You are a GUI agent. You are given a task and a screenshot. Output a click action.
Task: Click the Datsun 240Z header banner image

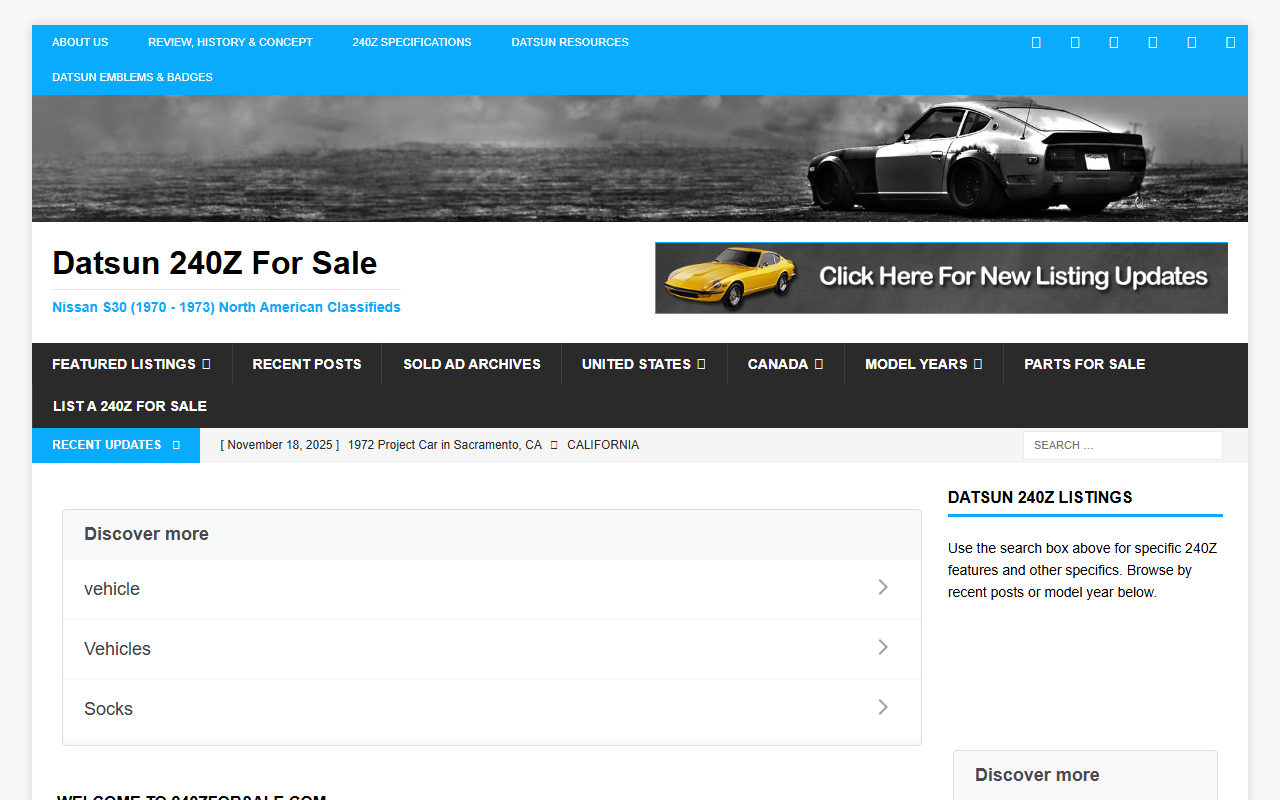[640, 158]
